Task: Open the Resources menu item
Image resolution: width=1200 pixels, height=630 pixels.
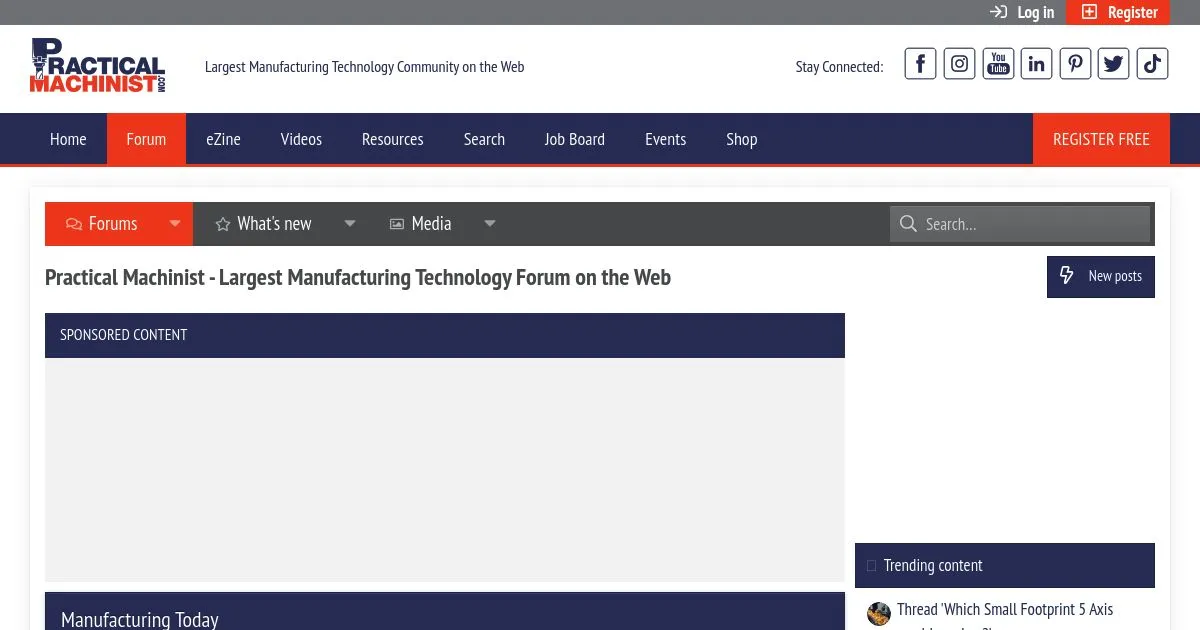Action: point(392,139)
